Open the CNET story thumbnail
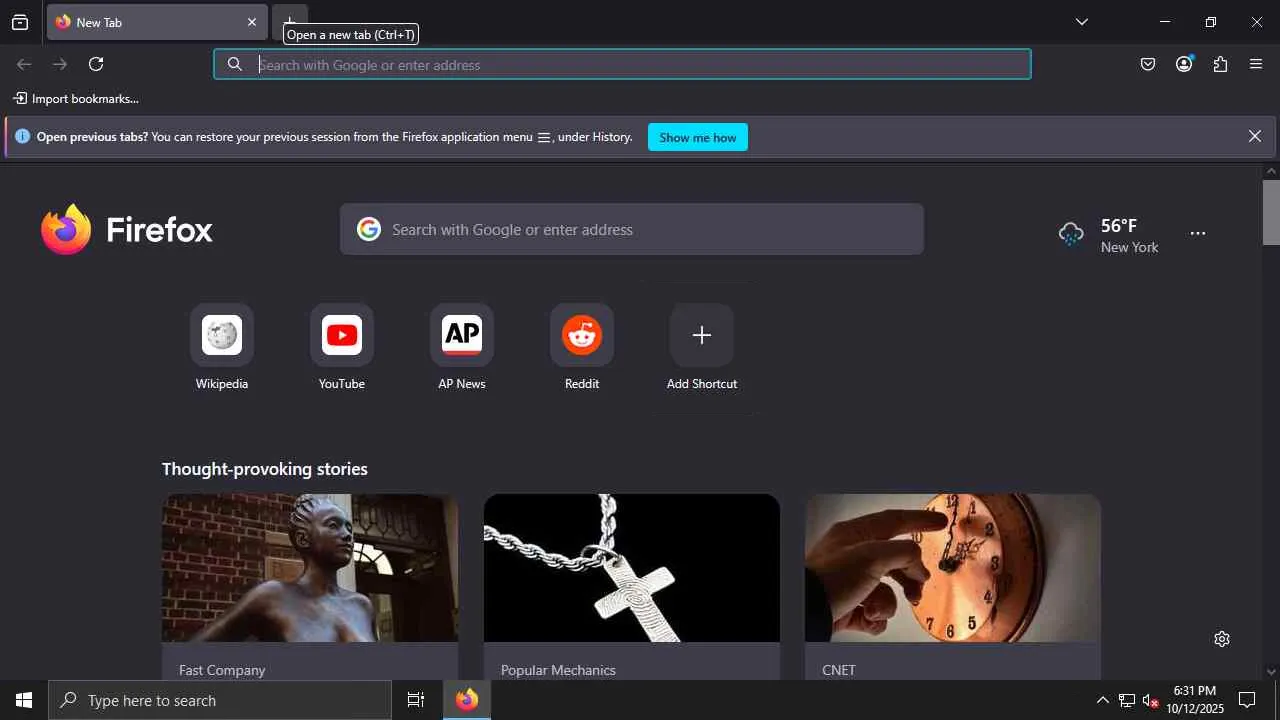The height and width of the screenshot is (720, 1280). pyautogui.click(x=953, y=568)
